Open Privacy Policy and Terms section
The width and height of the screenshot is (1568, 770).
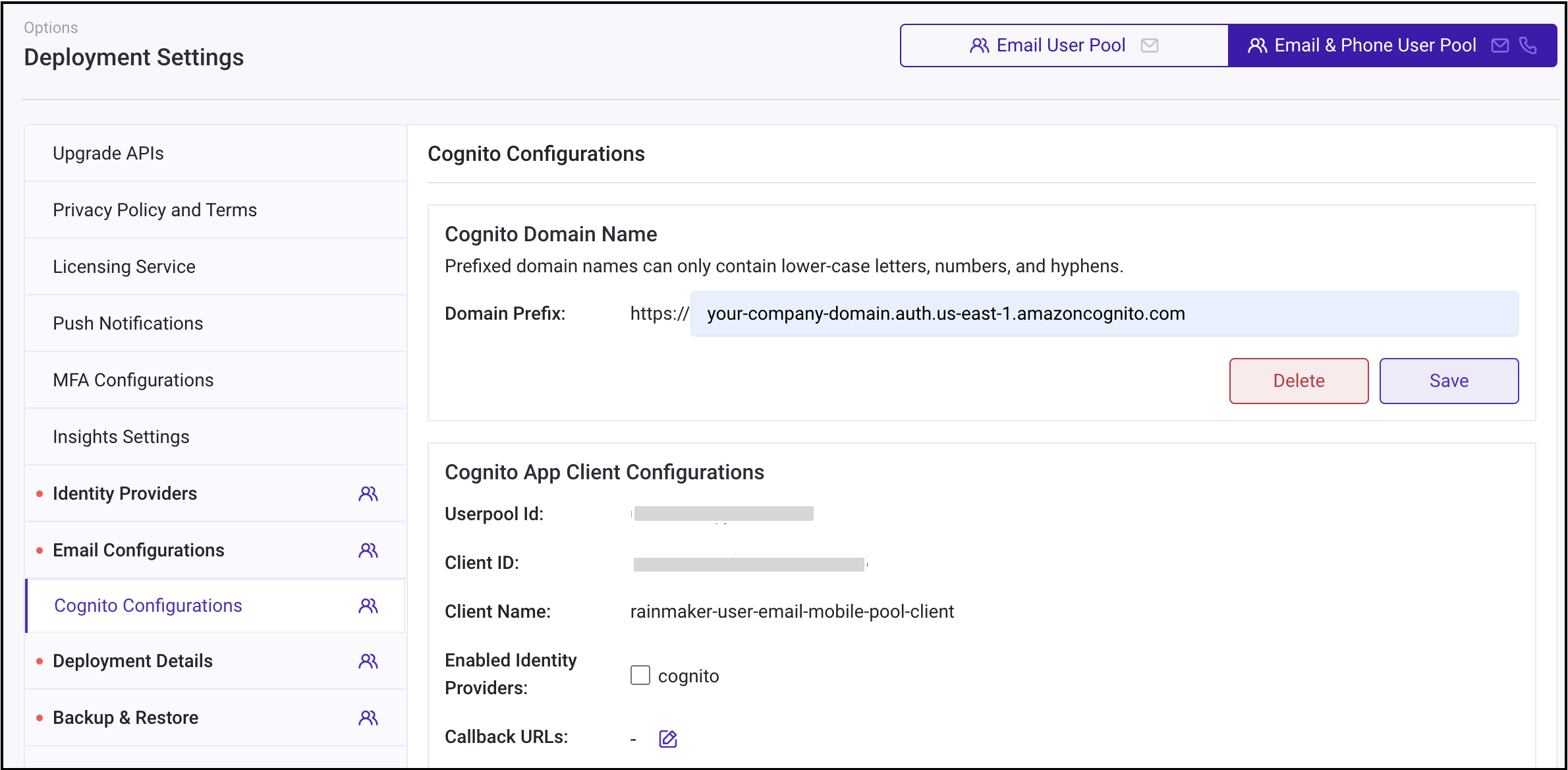tap(155, 210)
